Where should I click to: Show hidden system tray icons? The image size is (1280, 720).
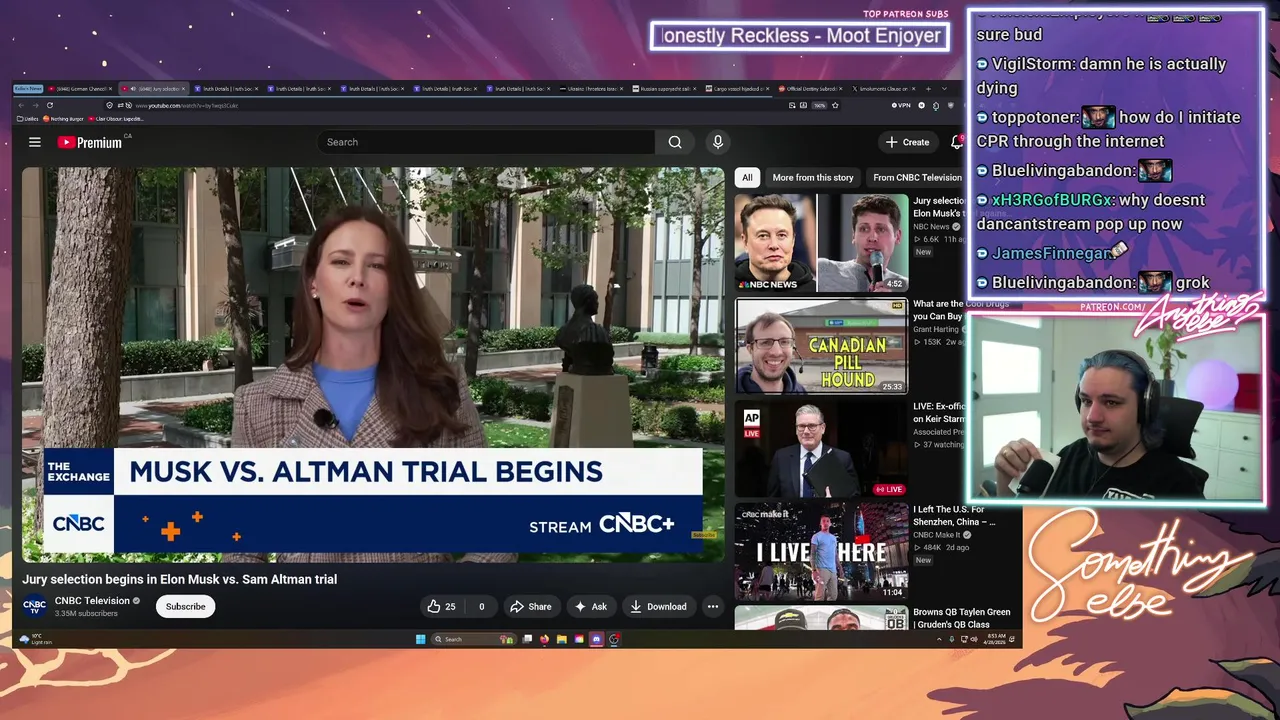pos(939,639)
